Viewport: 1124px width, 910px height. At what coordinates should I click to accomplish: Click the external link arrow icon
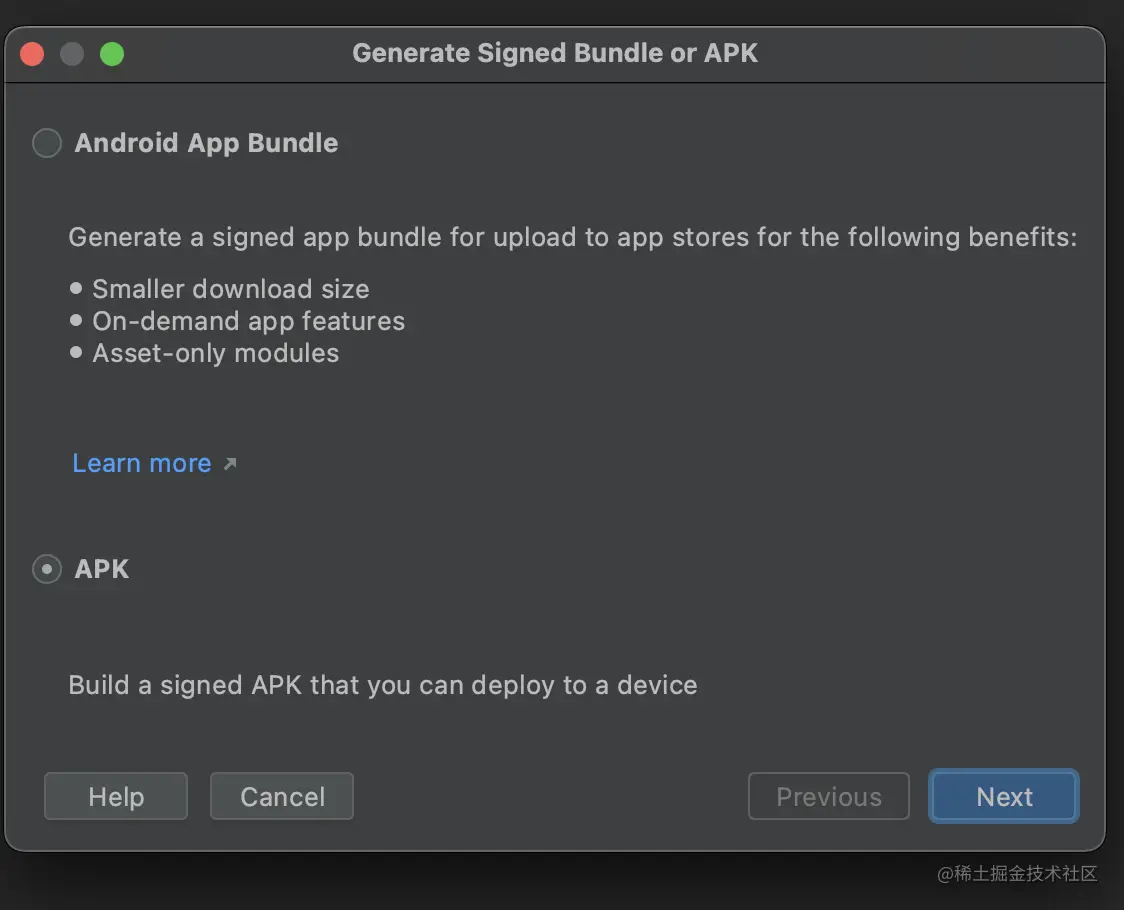(230, 464)
